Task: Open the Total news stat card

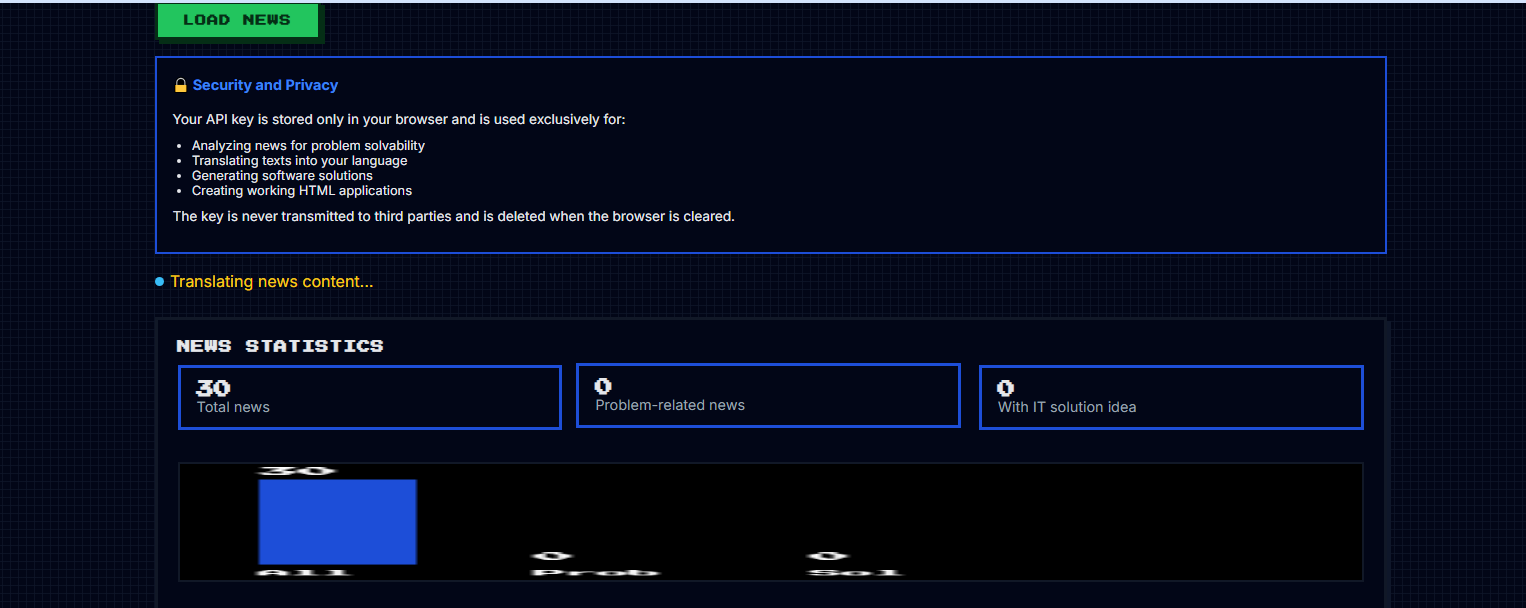Action: pos(370,397)
